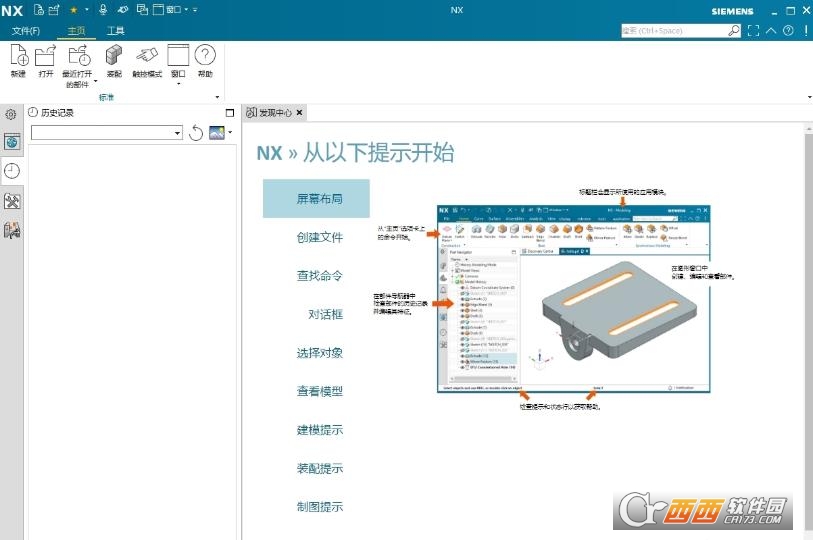Close the 发现中心 tab
813x540 pixels.
pyautogui.click(x=299, y=113)
